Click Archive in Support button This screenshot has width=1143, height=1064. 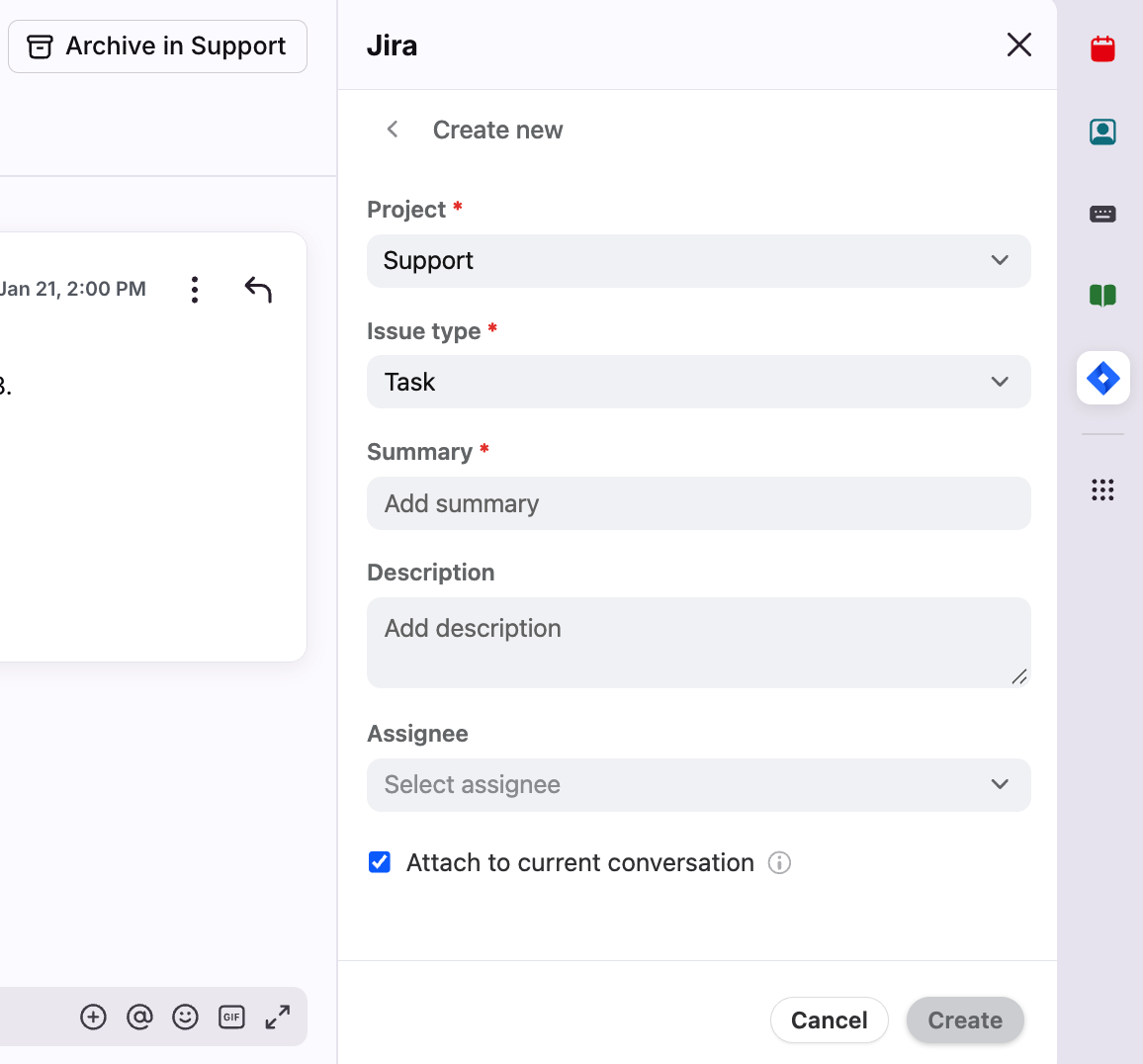point(157,46)
